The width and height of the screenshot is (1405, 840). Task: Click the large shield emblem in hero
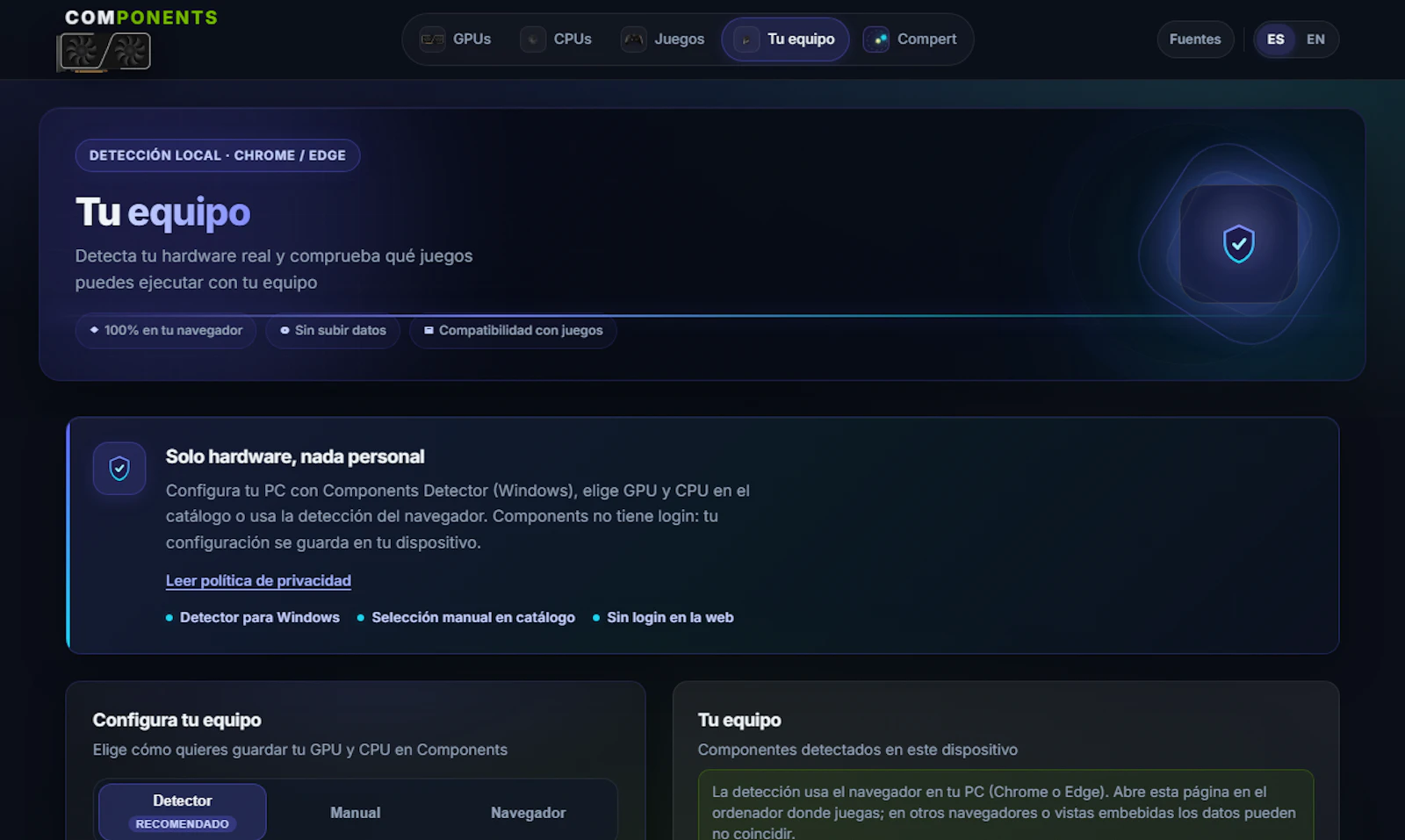[x=1238, y=244]
